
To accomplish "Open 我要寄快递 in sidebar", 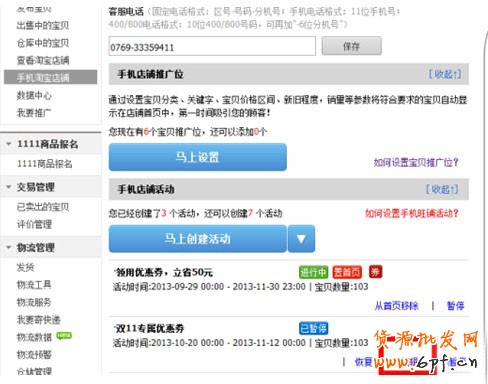I will click(38, 320).
